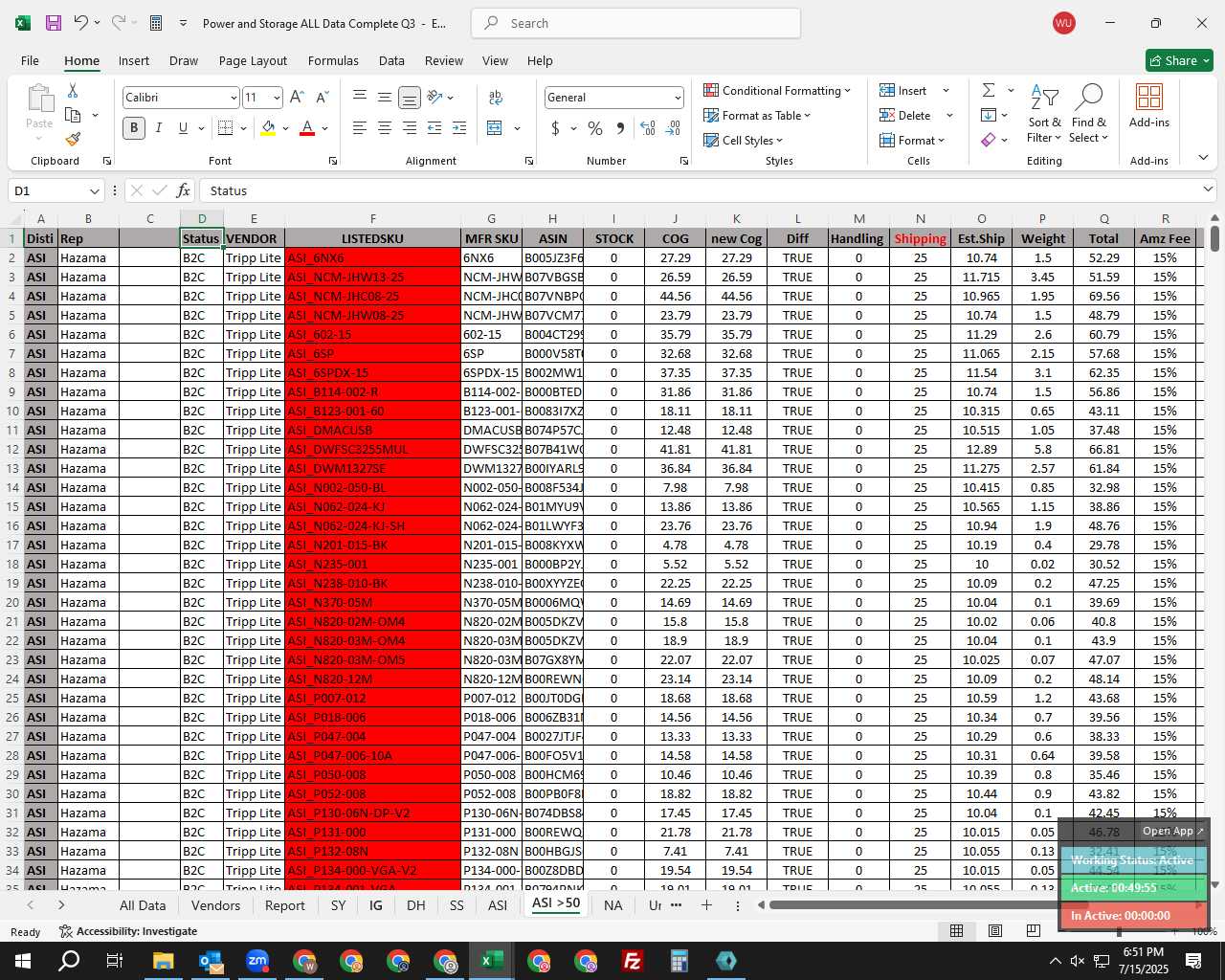Click the Orientation text angle icon
1225x980 pixels.
(x=434, y=97)
